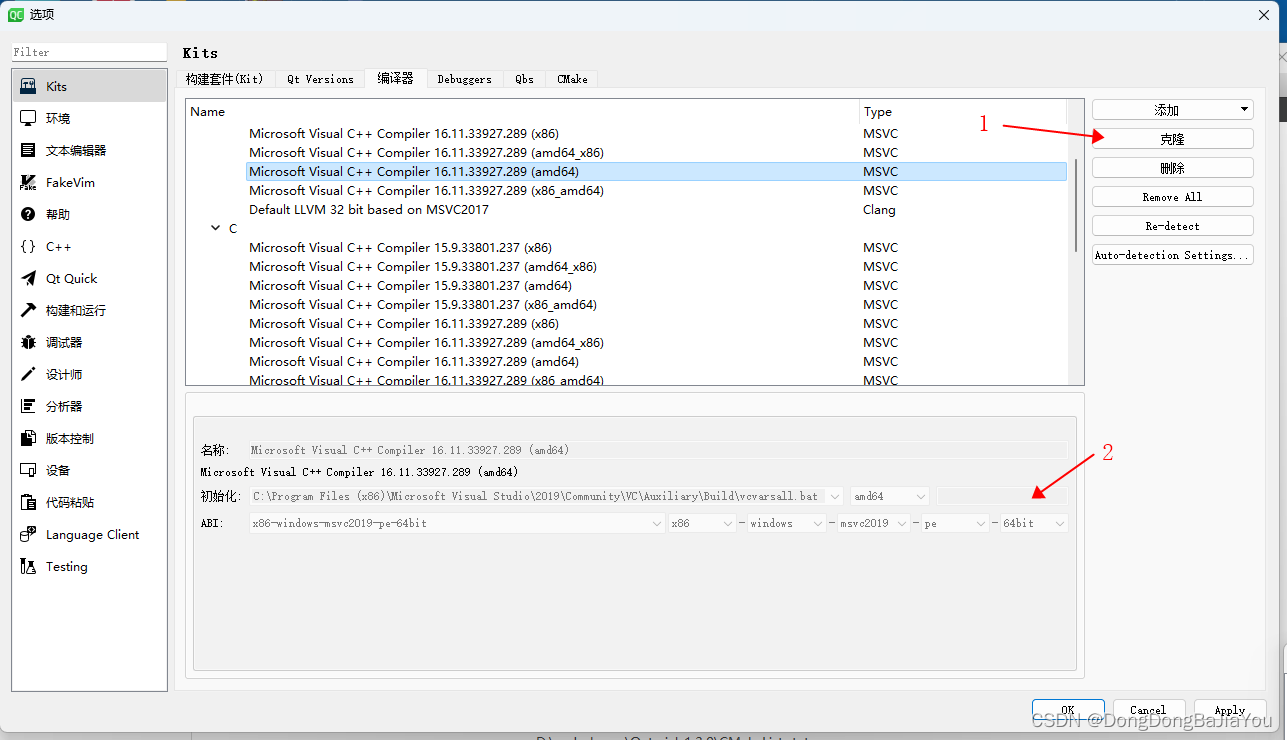The image size is (1287, 740).
Task: Open the 添加 dropdown button
Action: [x=1172, y=110]
